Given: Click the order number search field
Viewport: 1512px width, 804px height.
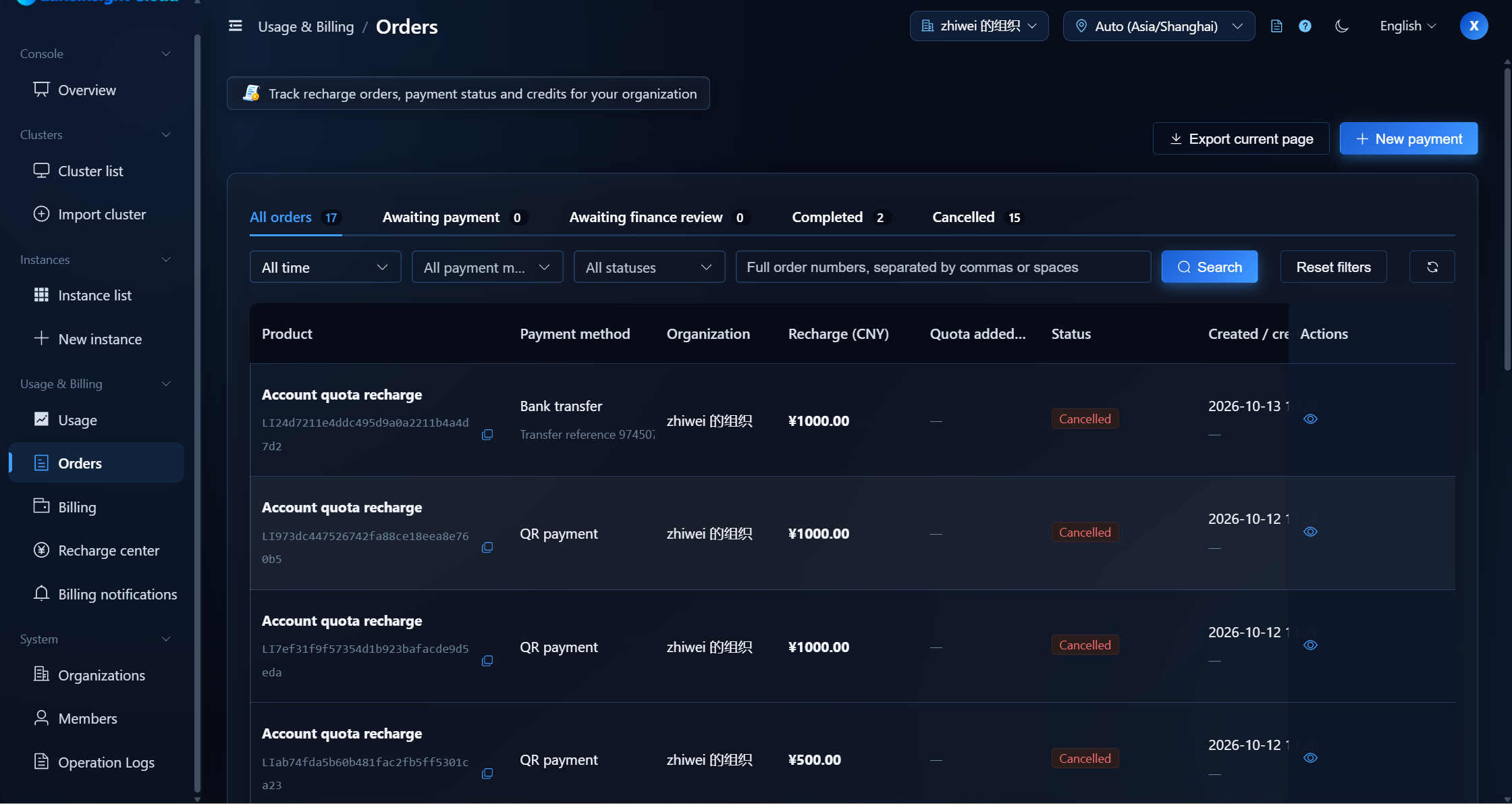Looking at the screenshot, I should coord(943,267).
